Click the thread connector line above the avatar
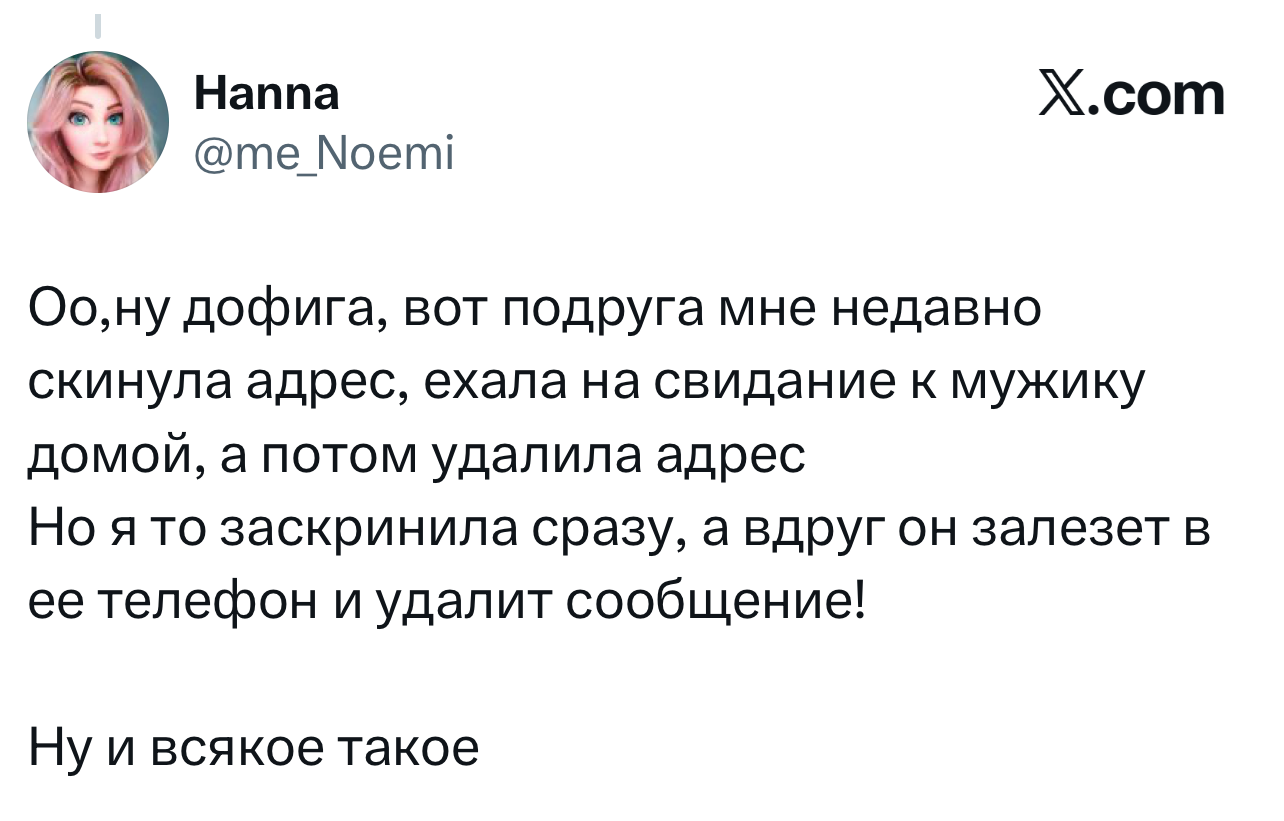1284x821 pixels. click(98, 26)
